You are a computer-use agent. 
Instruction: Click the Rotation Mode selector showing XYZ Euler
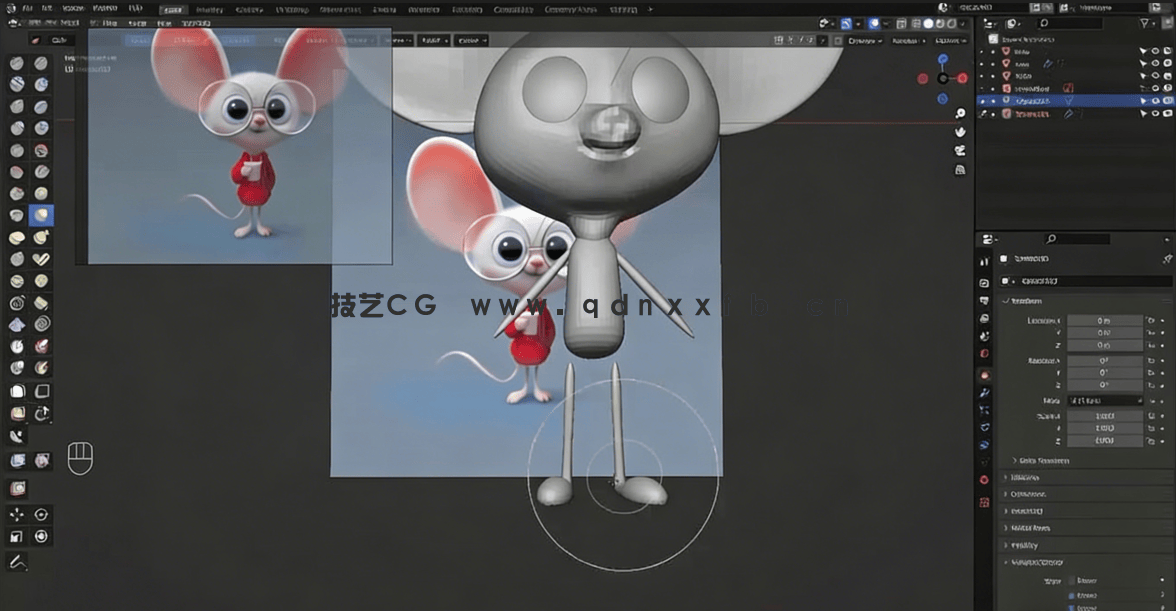1104,399
